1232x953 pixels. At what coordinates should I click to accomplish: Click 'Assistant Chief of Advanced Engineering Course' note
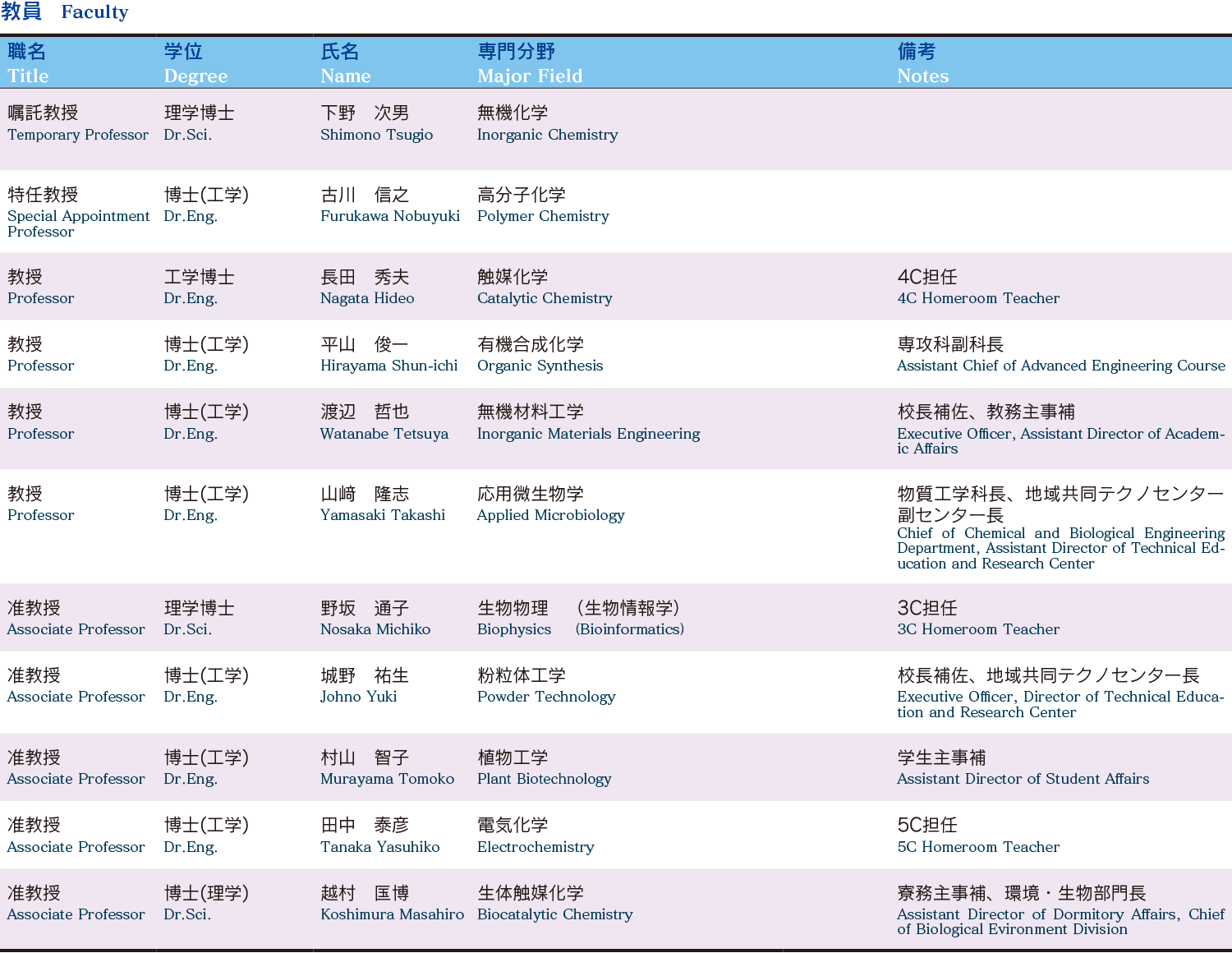1061,366
